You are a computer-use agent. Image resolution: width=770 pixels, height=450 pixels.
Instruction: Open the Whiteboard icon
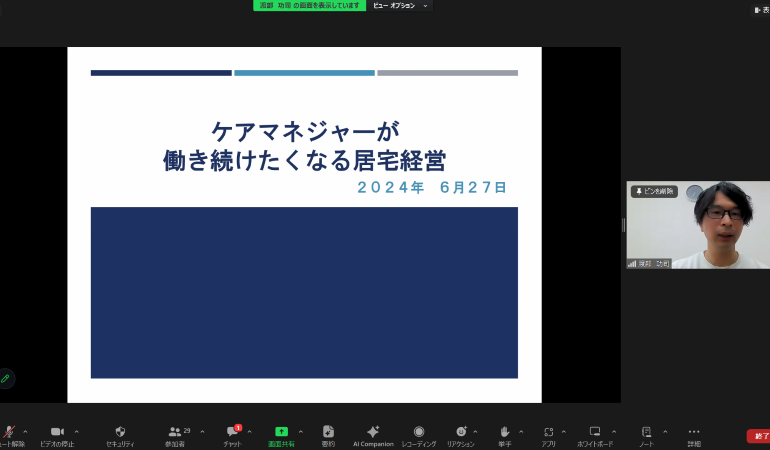coord(595,432)
